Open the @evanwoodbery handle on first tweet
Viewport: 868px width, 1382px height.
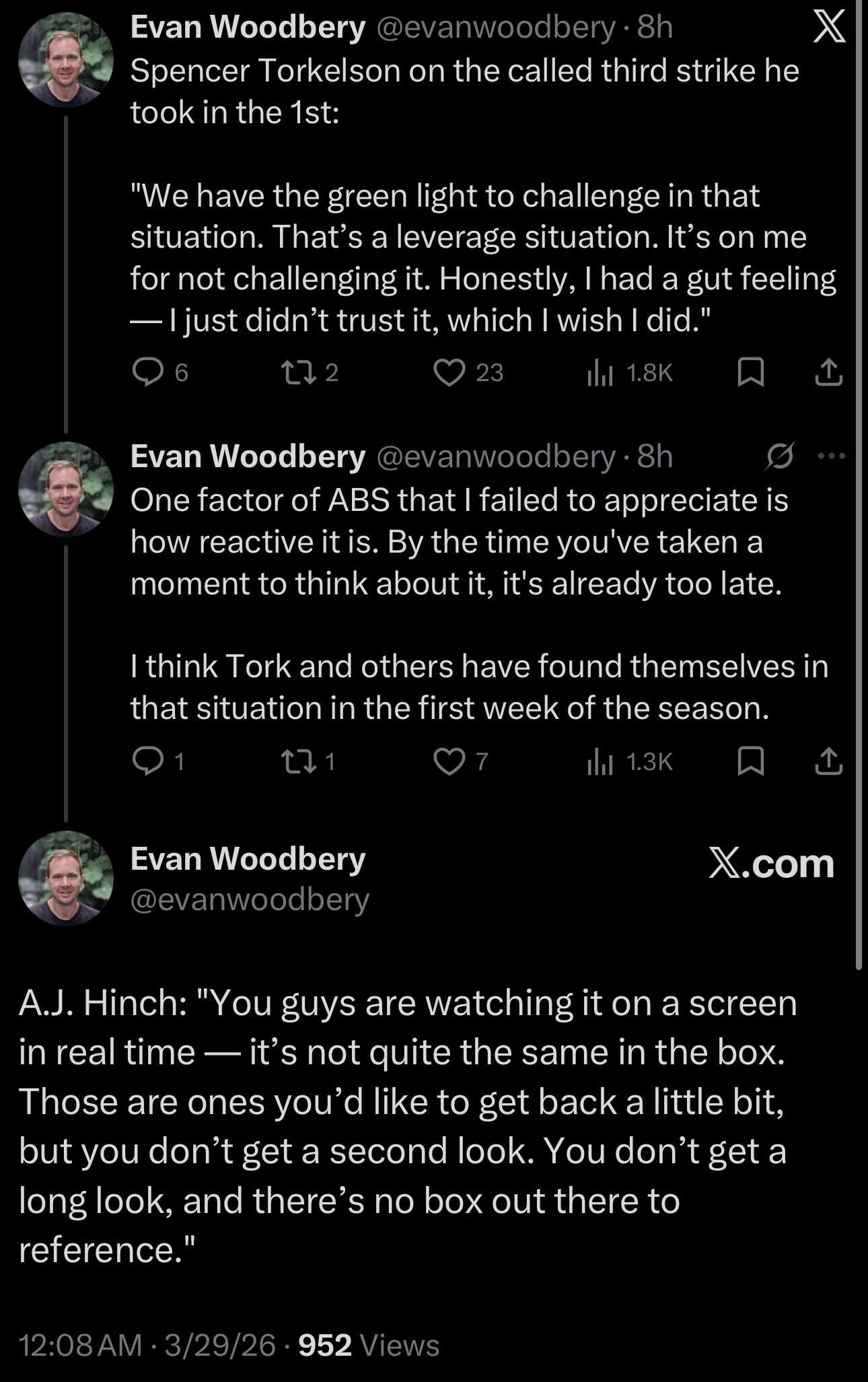tap(495, 28)
